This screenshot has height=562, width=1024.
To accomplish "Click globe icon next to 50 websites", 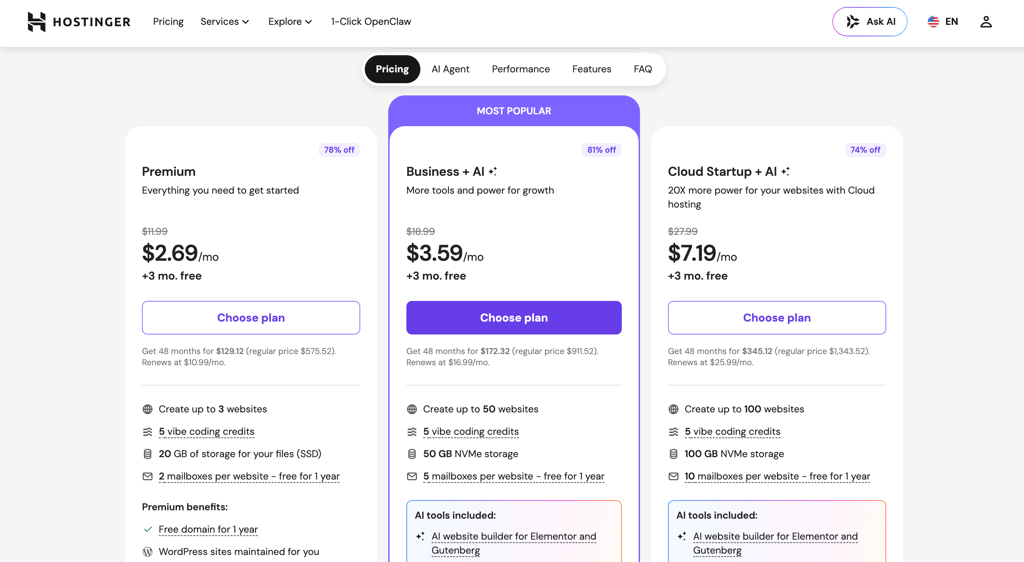I will click(412, 409).
